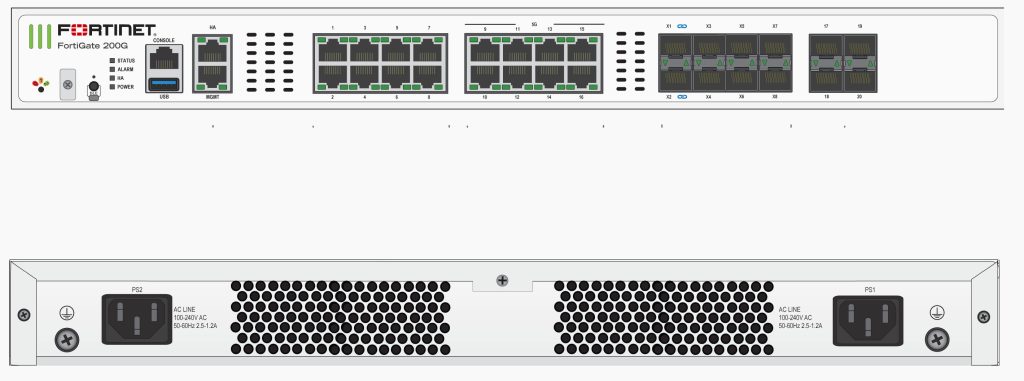This screenshot has height=381, width=1024.
Task: Select RJ45 port 12
Action: tap(517, 77)
